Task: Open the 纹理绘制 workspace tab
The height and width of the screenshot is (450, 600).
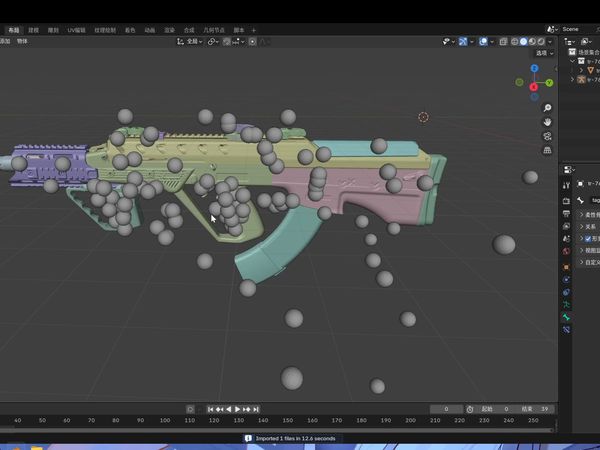Action: [x=105, y=30]
